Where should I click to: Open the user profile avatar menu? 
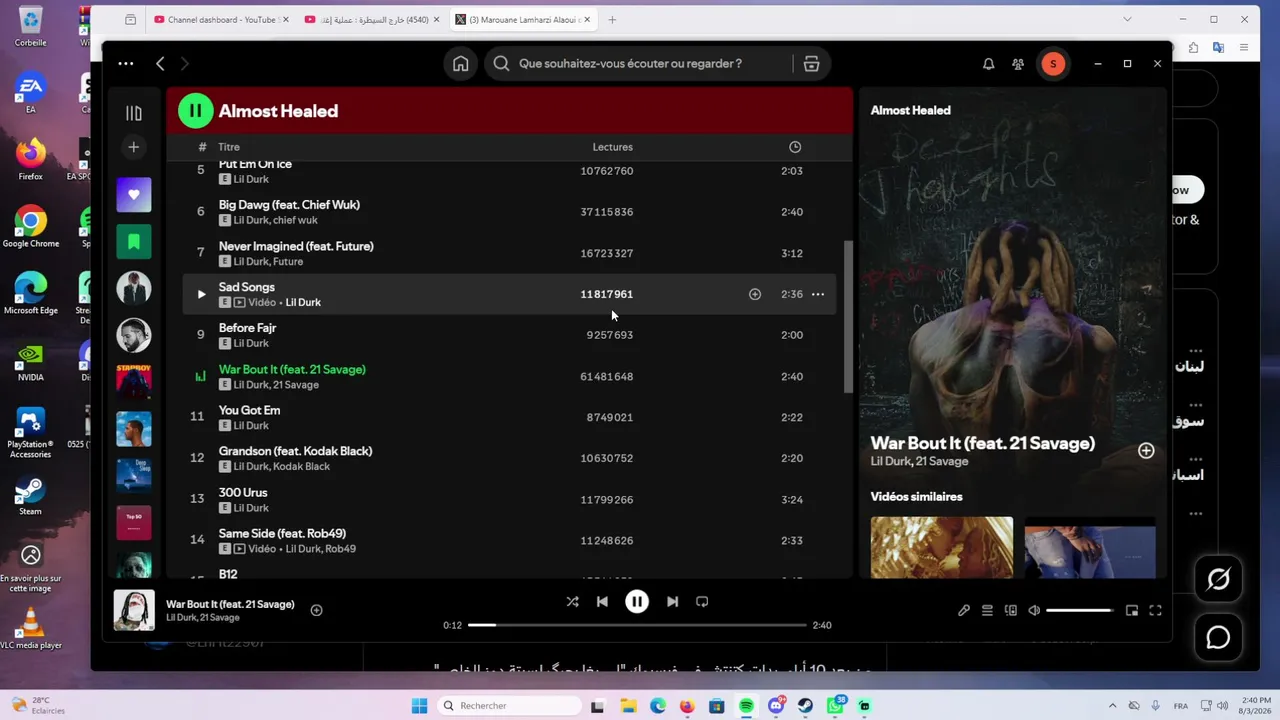coord(1052,63)
